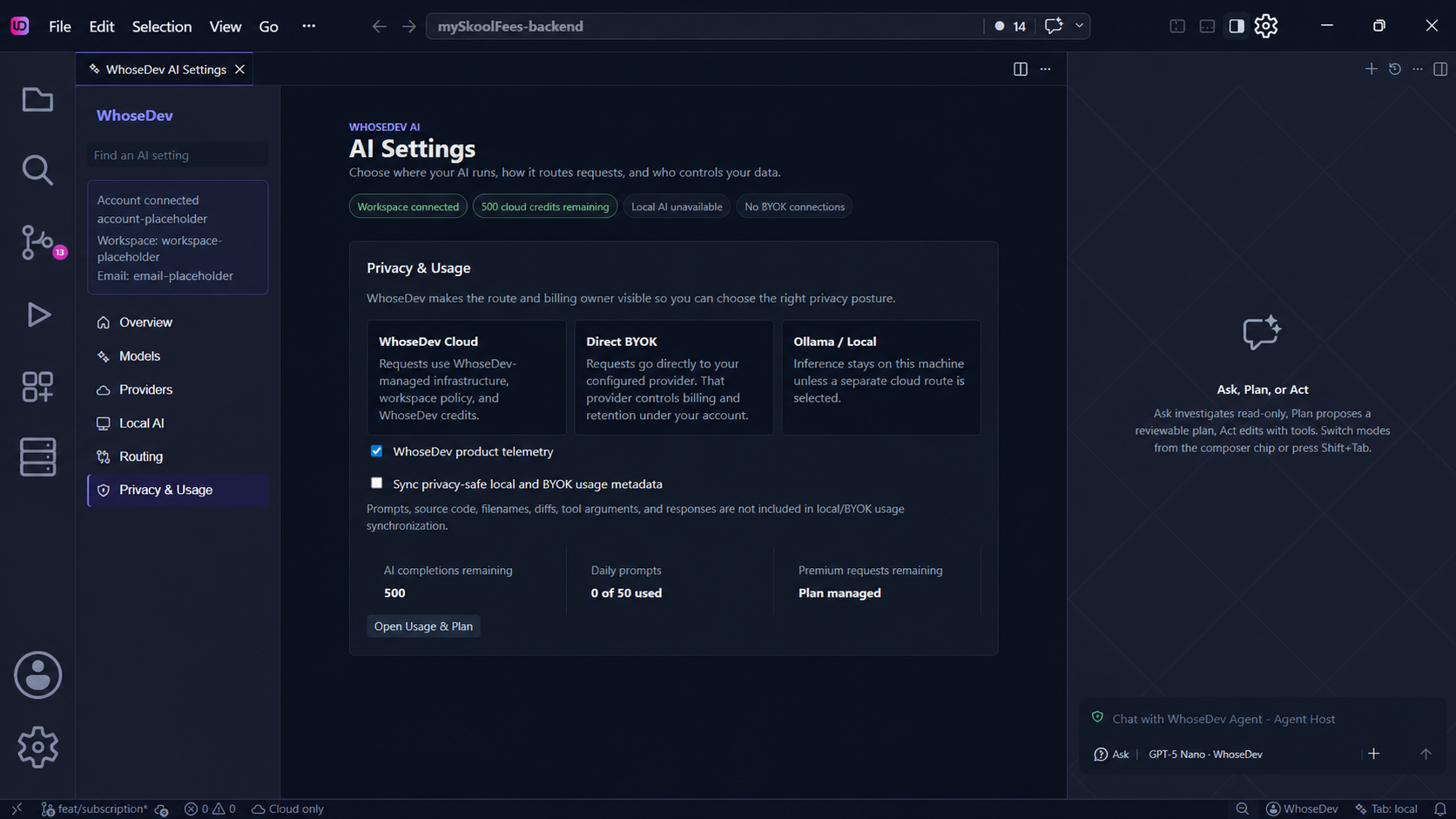Open settings gear in title bar
Image resolution: width=1456 pixels, height=819 pixels.
click(x=1266, y=26)
